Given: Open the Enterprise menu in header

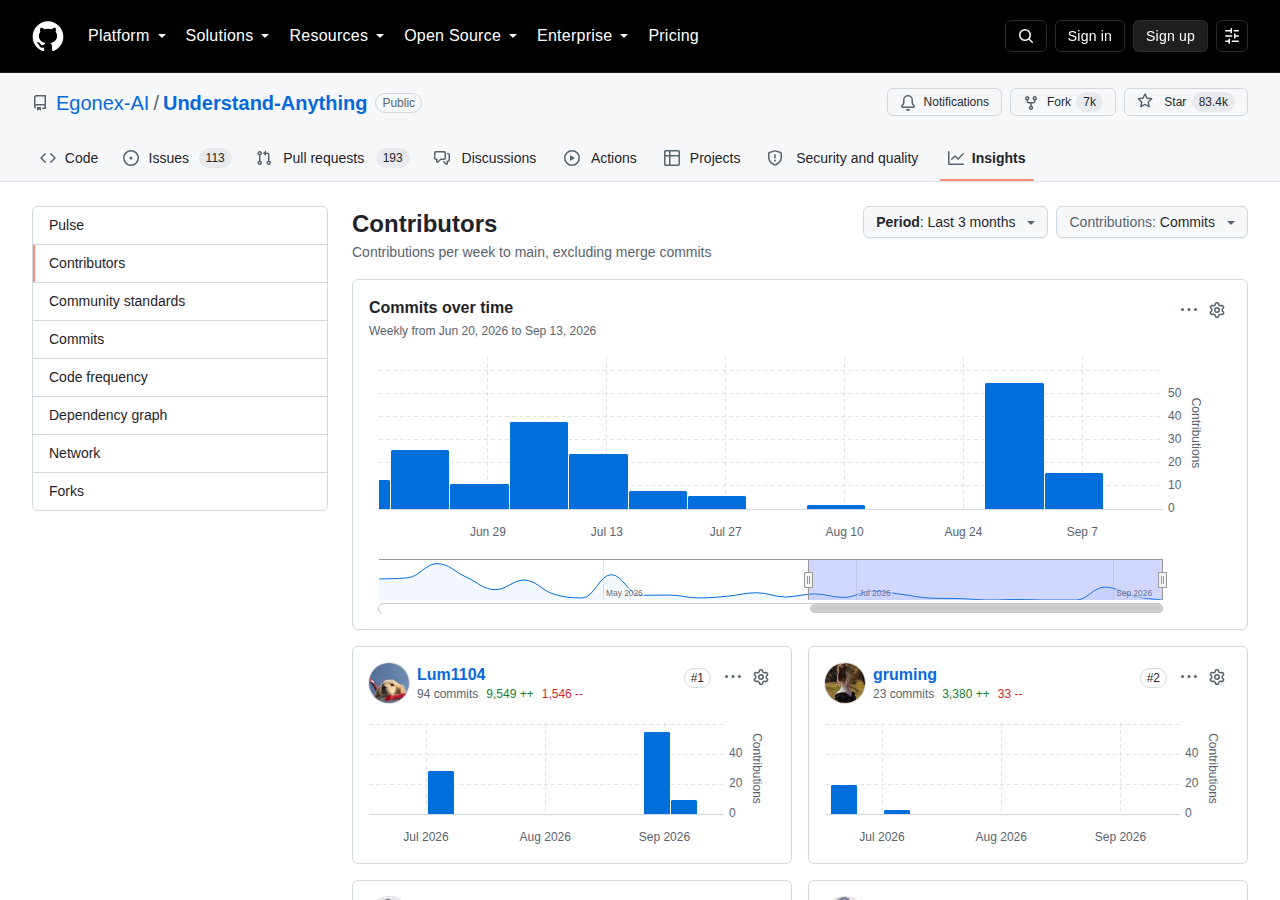Looking at the screenshot, I should tap(583, 36).
